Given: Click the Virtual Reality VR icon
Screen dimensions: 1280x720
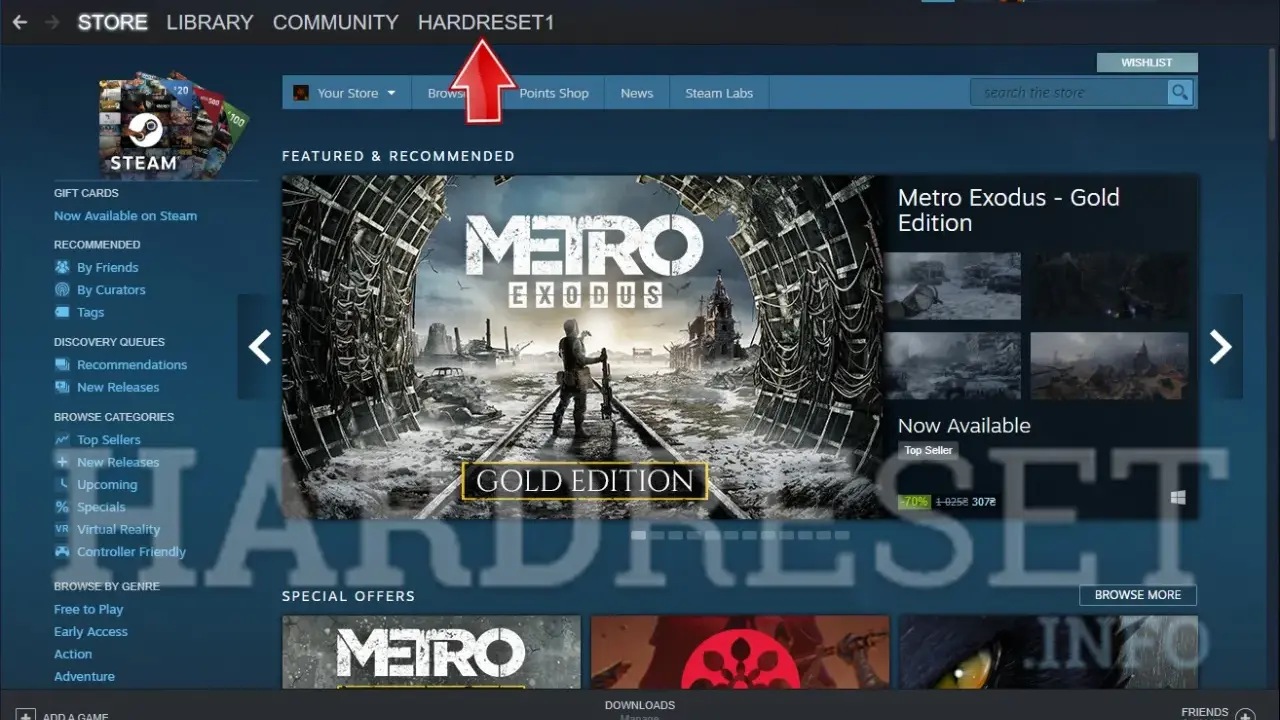Looking at the screenshot, I should point(62,530).
